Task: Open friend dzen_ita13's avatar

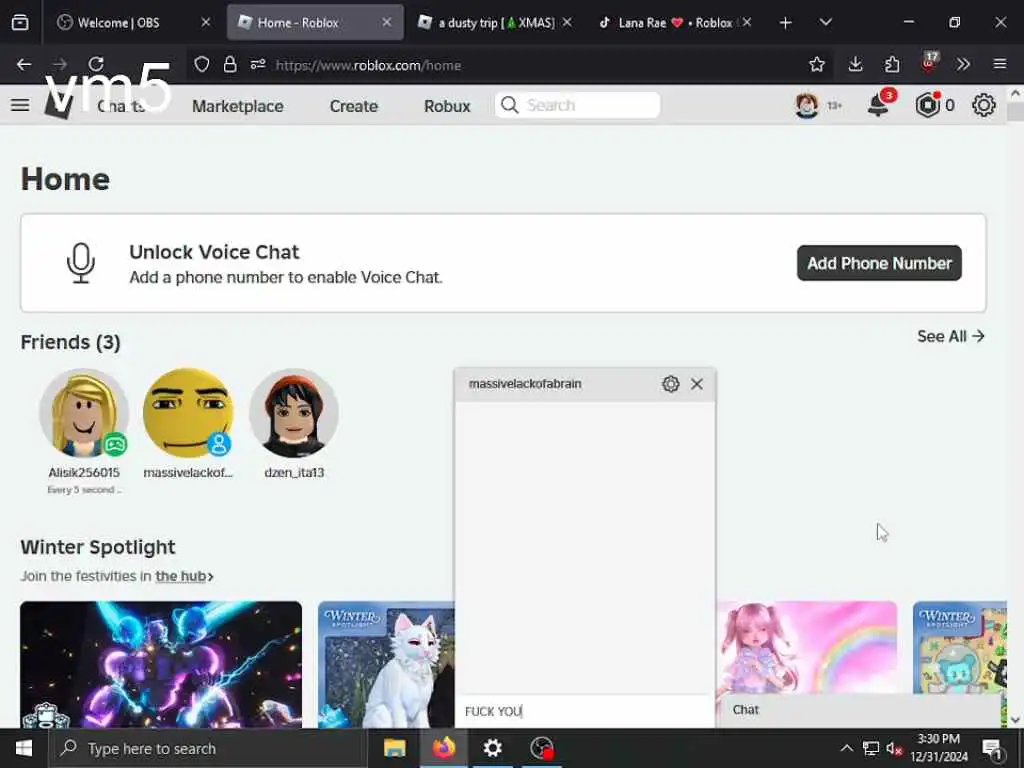Action: 294,413
